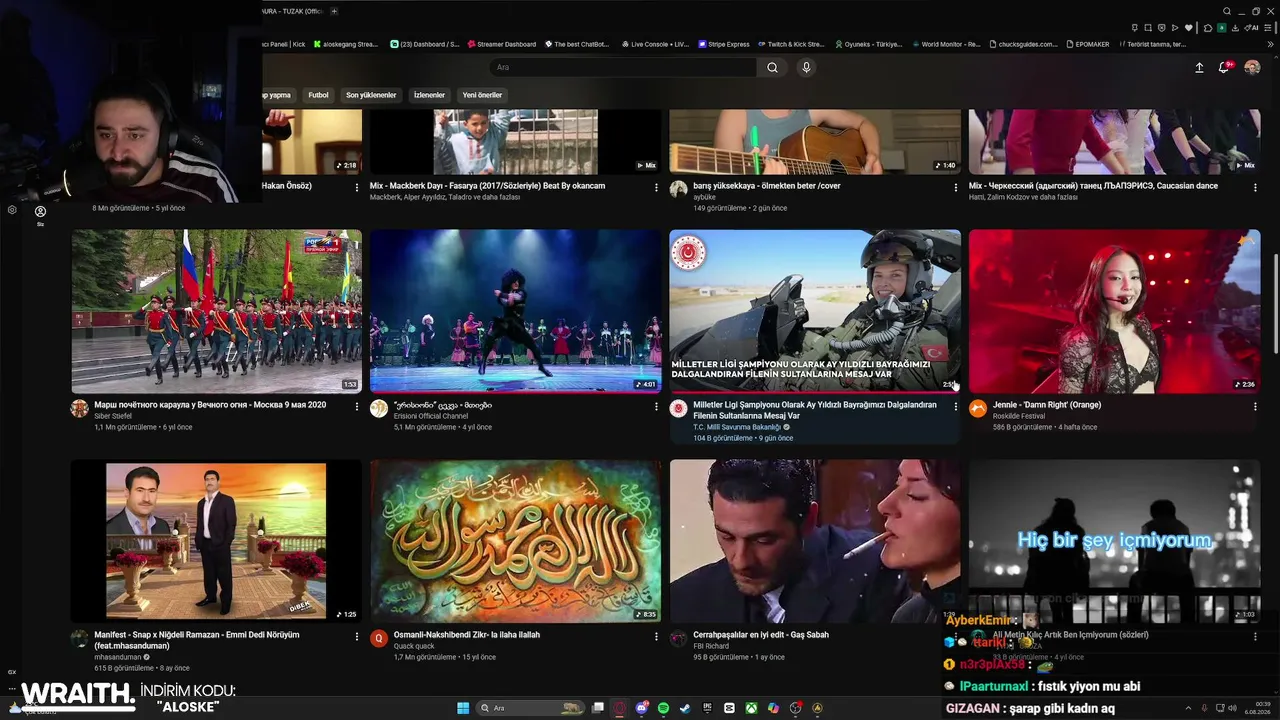Open Steam from the taskbar
This screenshot has height=720, width=1280.
685,708
